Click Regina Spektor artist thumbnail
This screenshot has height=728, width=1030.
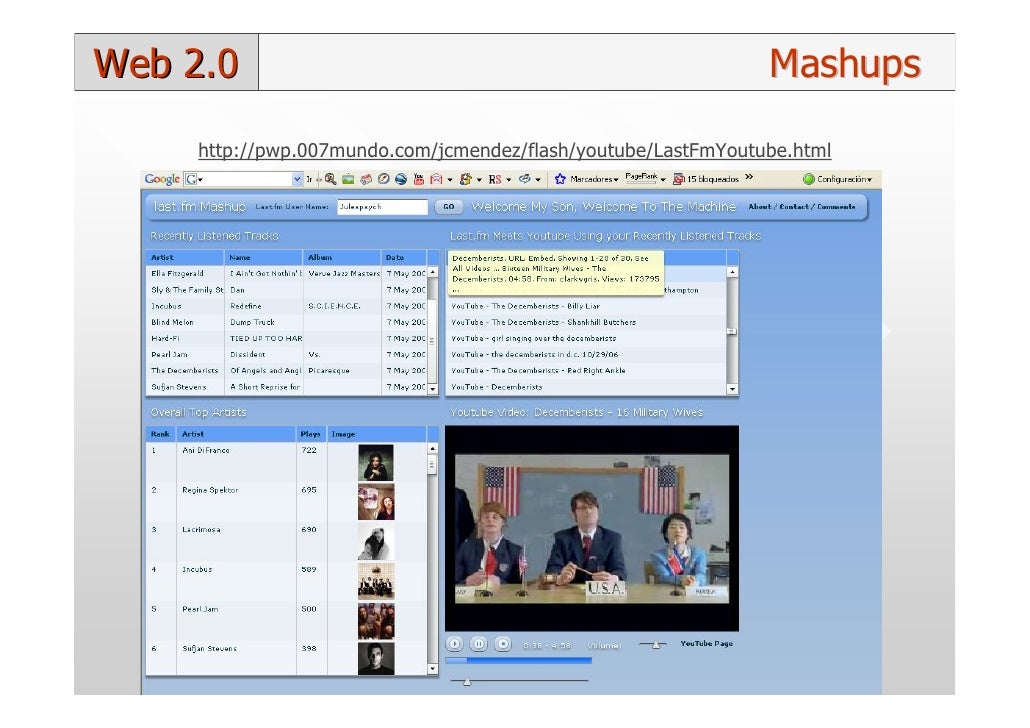376,502
